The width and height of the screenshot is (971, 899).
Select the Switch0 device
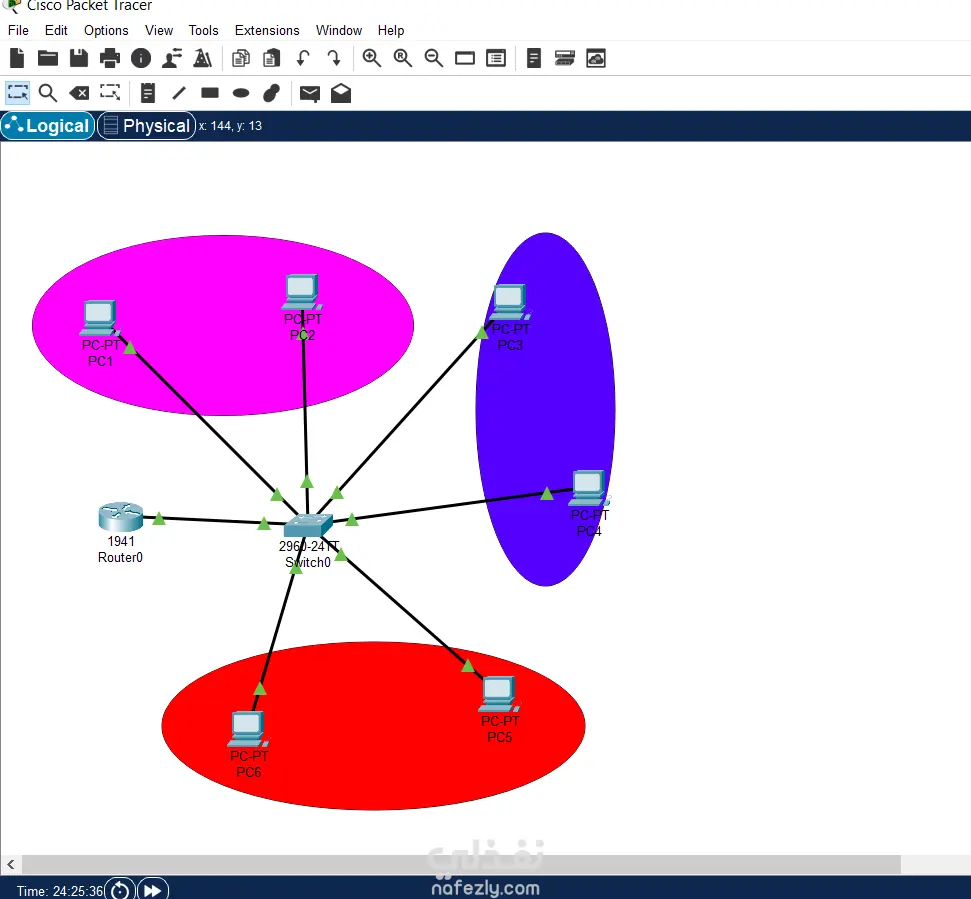308,525
